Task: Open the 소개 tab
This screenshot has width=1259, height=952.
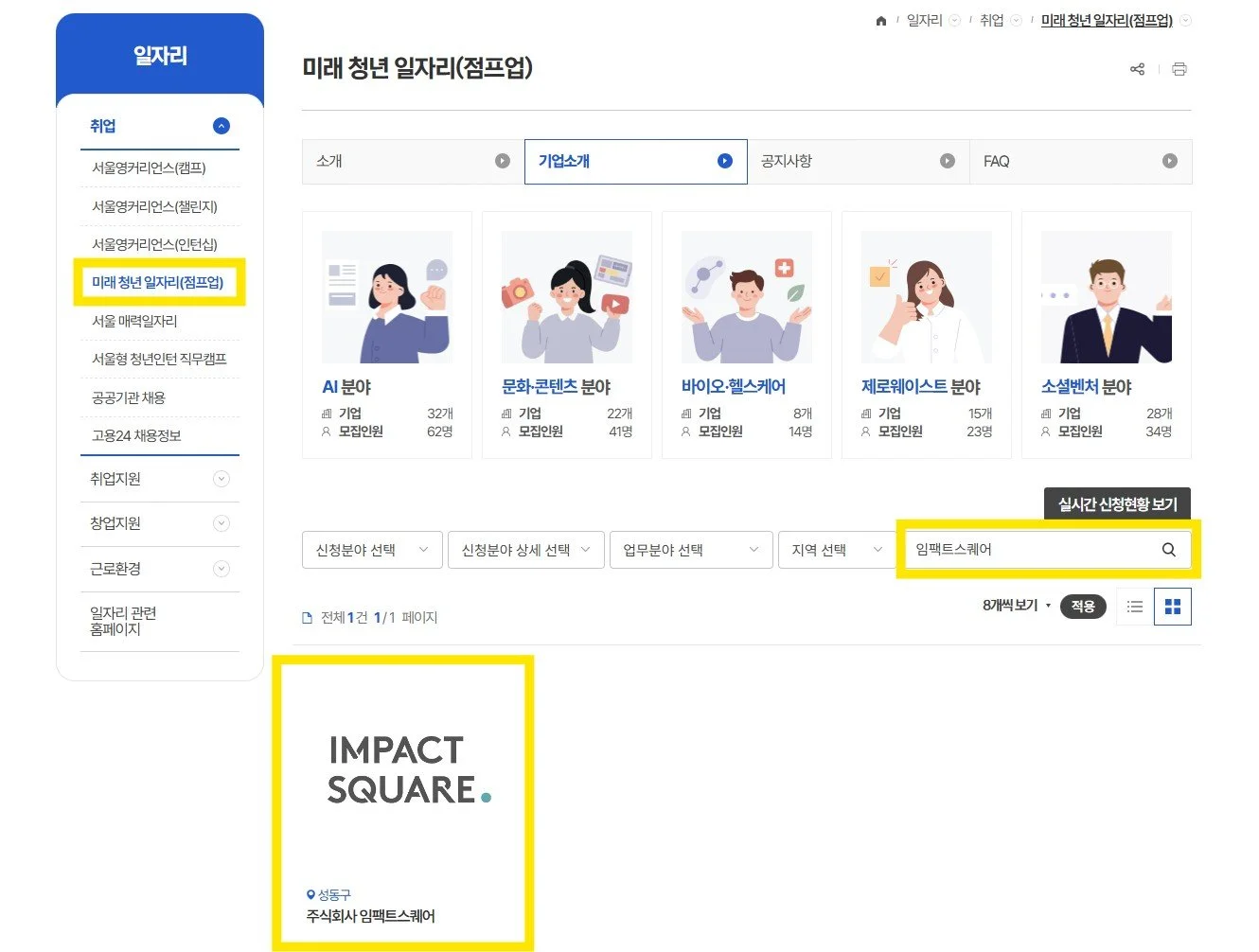Action: [413, 162]
